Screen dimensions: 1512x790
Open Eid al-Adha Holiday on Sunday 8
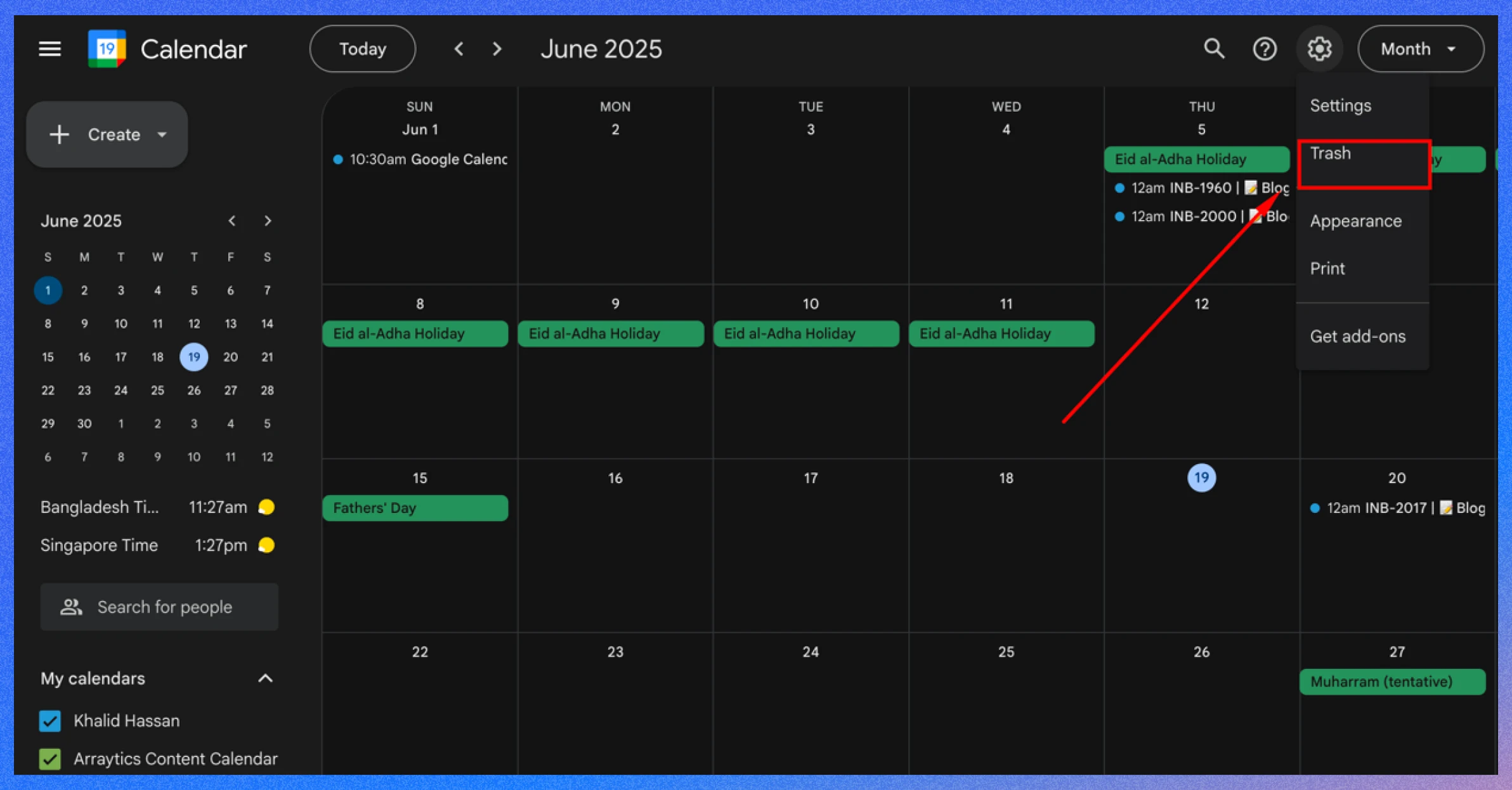415,333
